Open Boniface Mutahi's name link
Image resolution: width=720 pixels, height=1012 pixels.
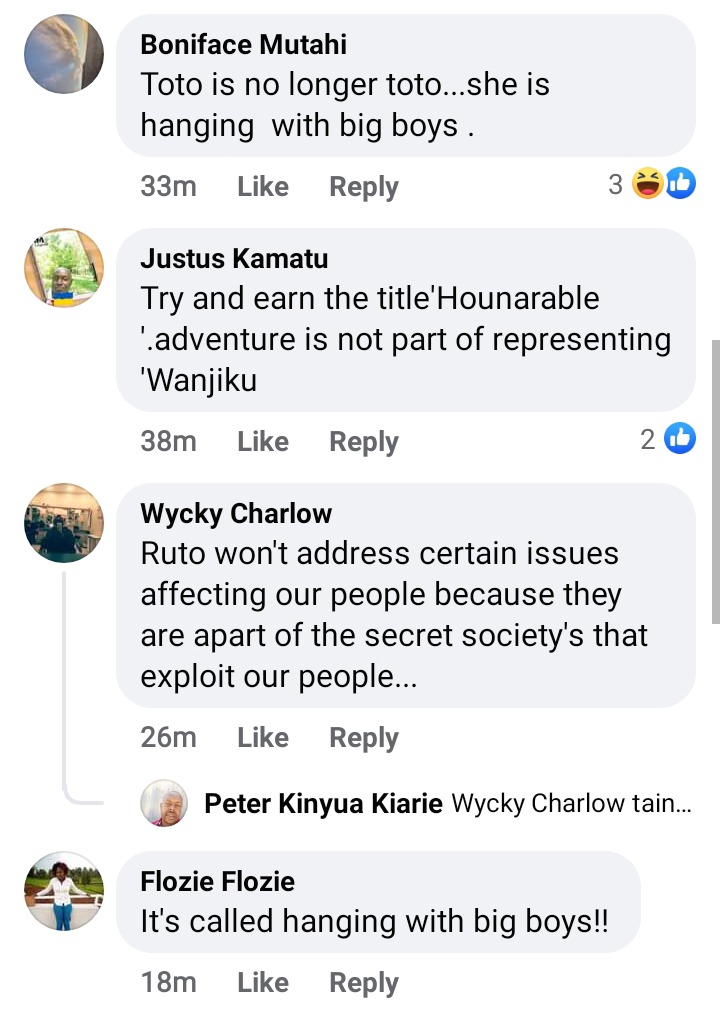point(243,45)
